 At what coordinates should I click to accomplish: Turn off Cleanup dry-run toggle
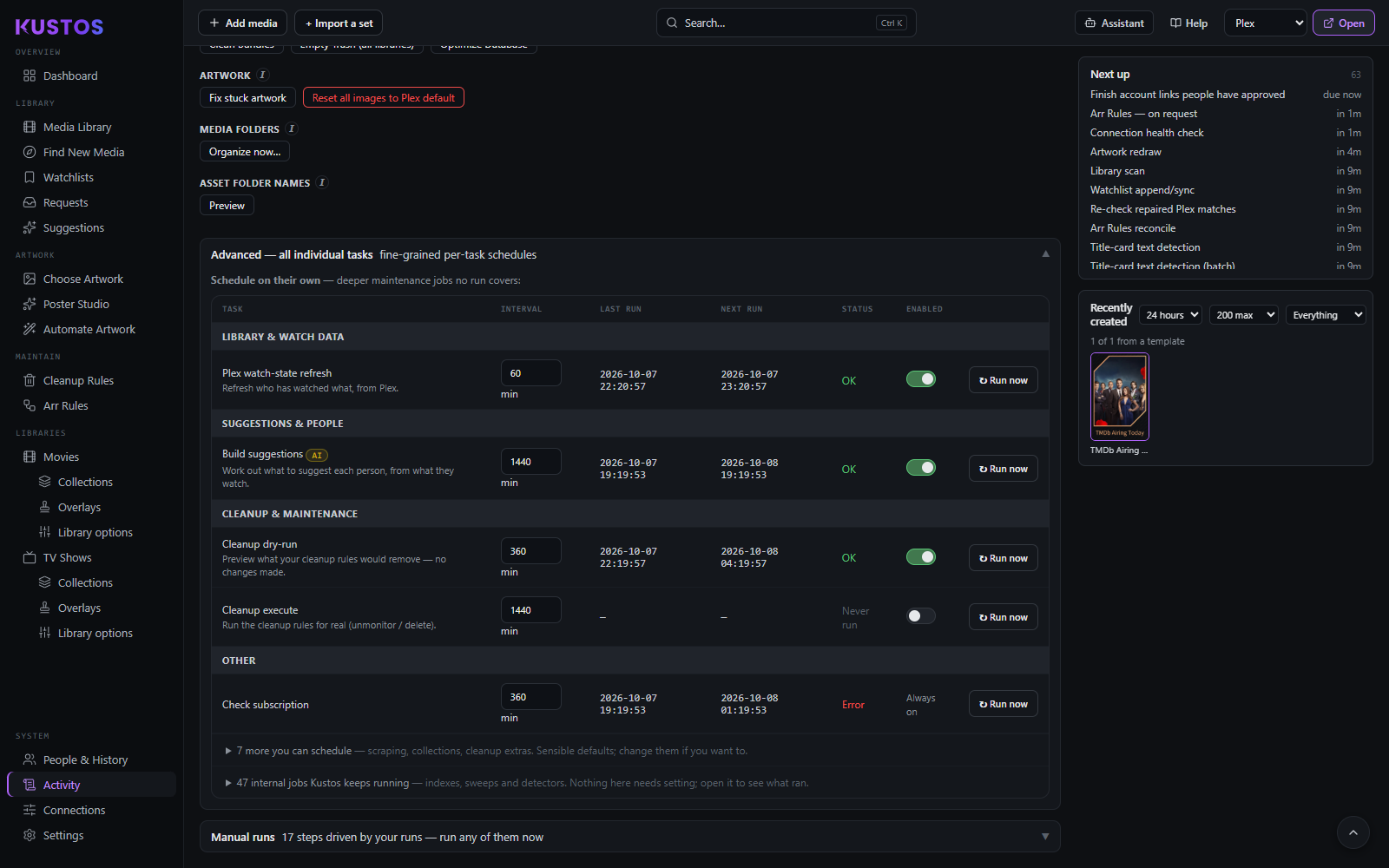pos(921,557)
